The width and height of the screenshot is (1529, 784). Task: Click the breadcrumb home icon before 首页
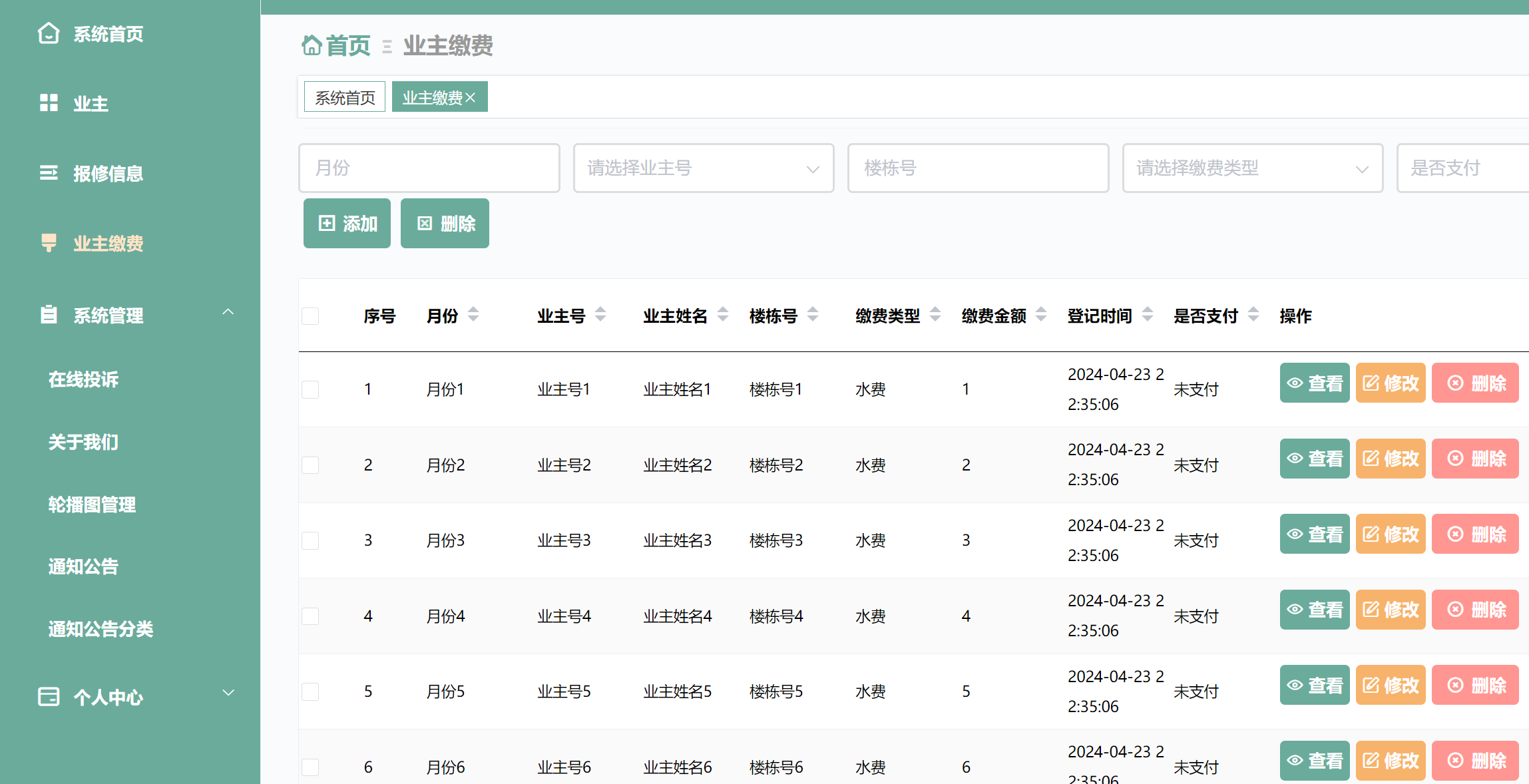[312, 45]
